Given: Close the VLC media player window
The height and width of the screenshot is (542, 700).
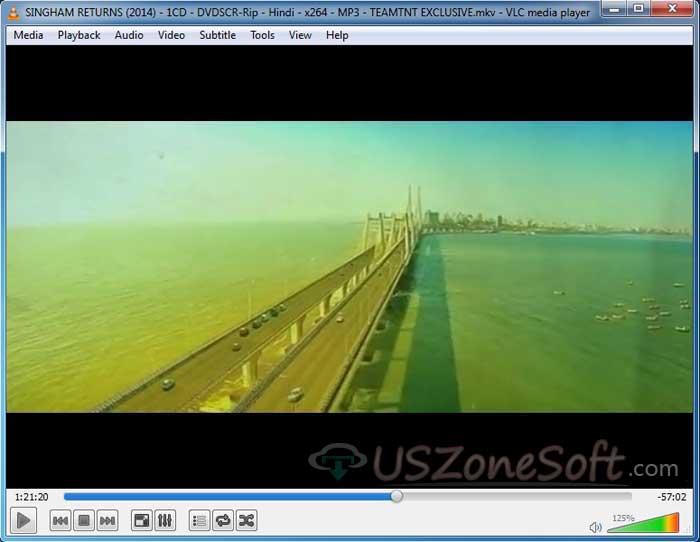Looking at the screenshot, I should (672, 8).
